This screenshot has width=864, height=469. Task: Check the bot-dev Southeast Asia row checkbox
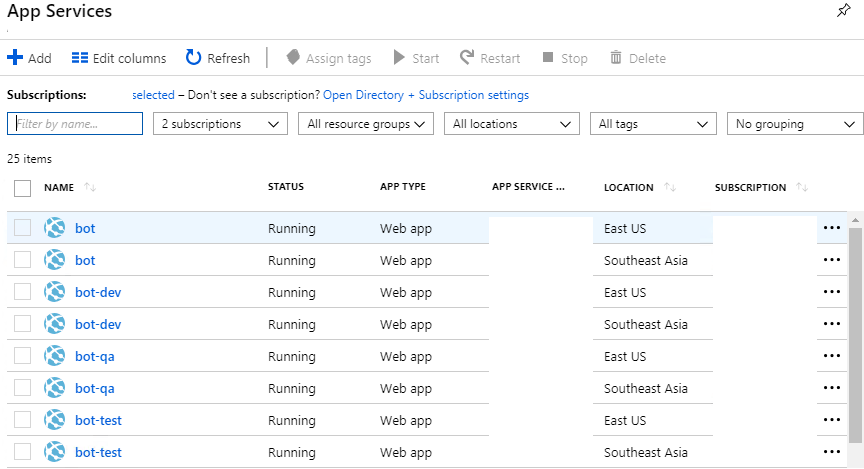pyautogui.click(x=23, y=324)
